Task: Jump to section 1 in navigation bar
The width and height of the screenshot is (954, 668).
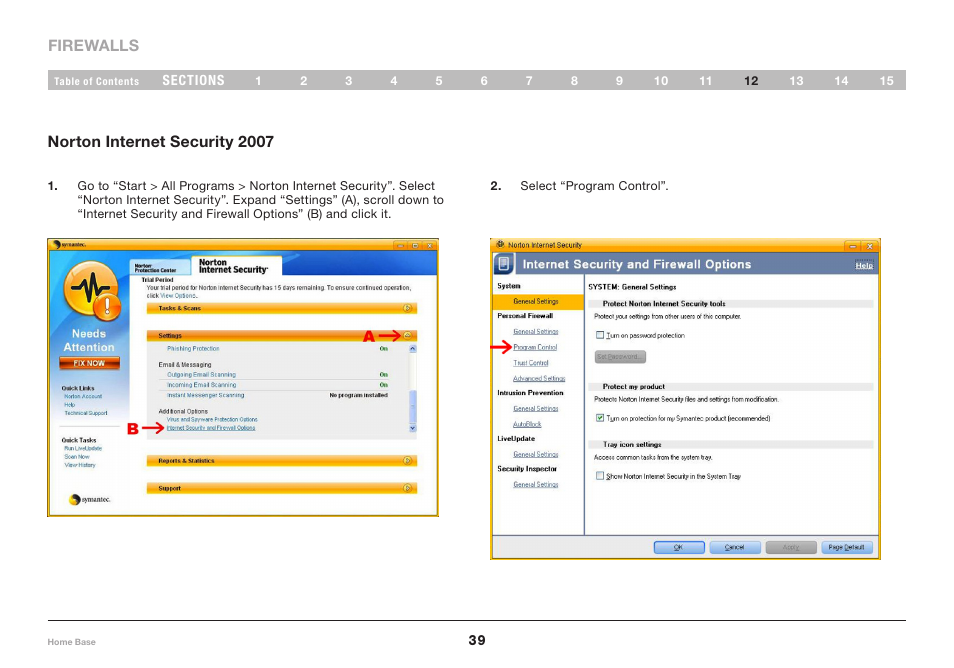Action: tap(259, 81)
